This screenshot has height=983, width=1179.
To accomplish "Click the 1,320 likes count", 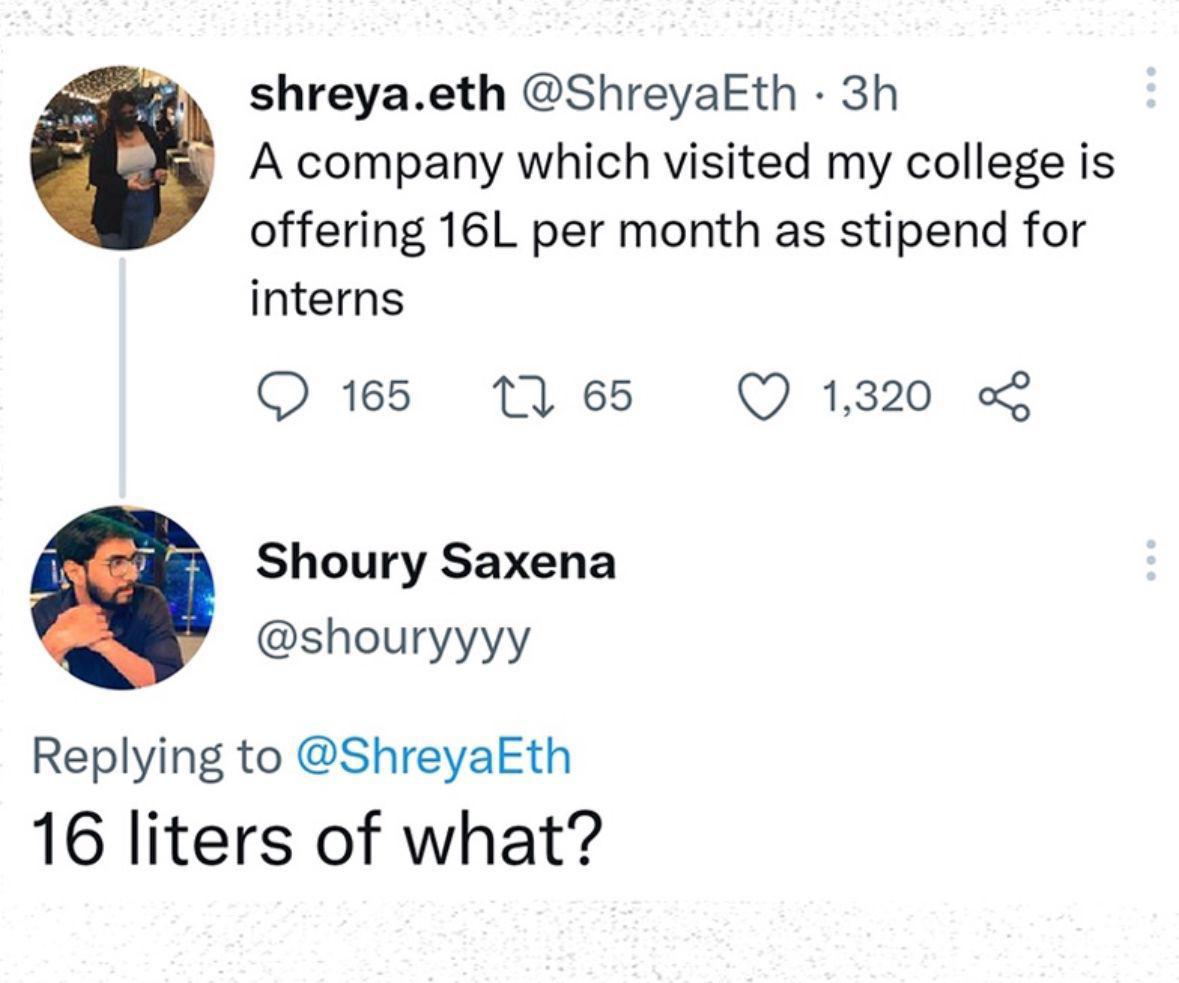I will (876, 397).
